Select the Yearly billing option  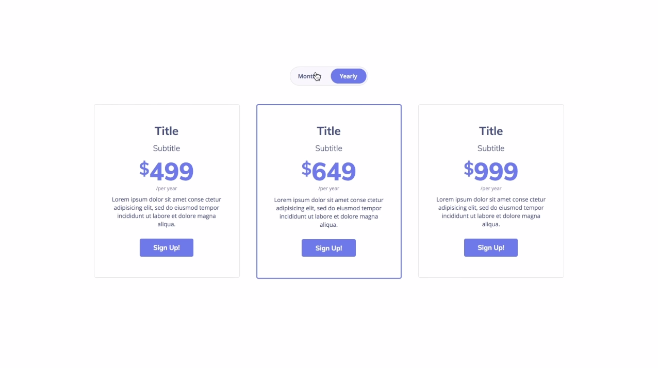coord(348,76)
